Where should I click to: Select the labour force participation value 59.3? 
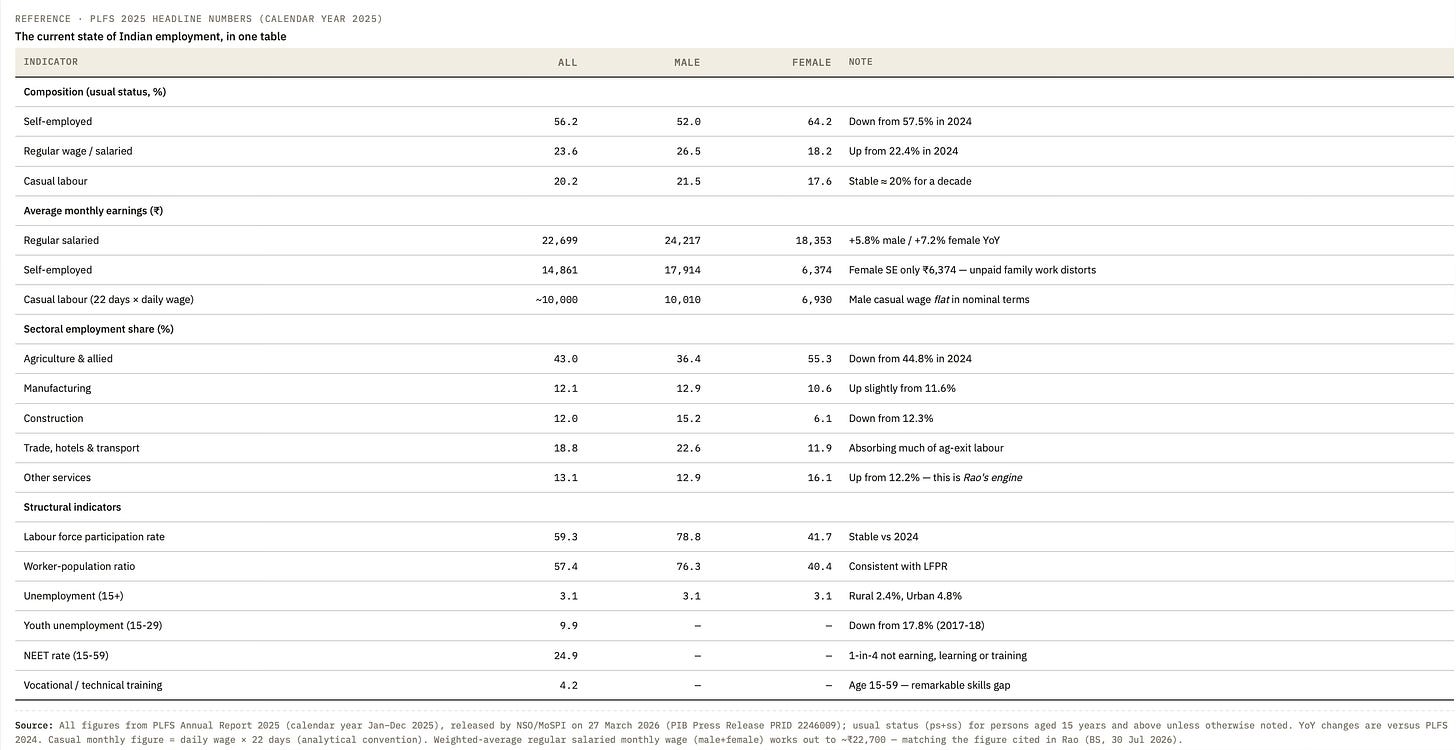566,537
